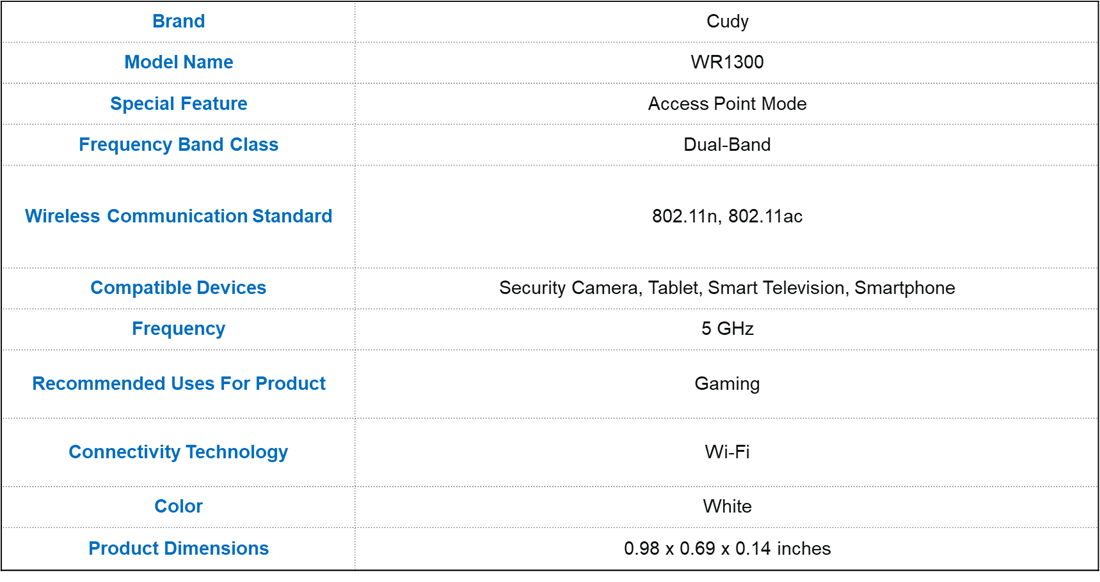Click the Special Feature label

pos(178,103)
